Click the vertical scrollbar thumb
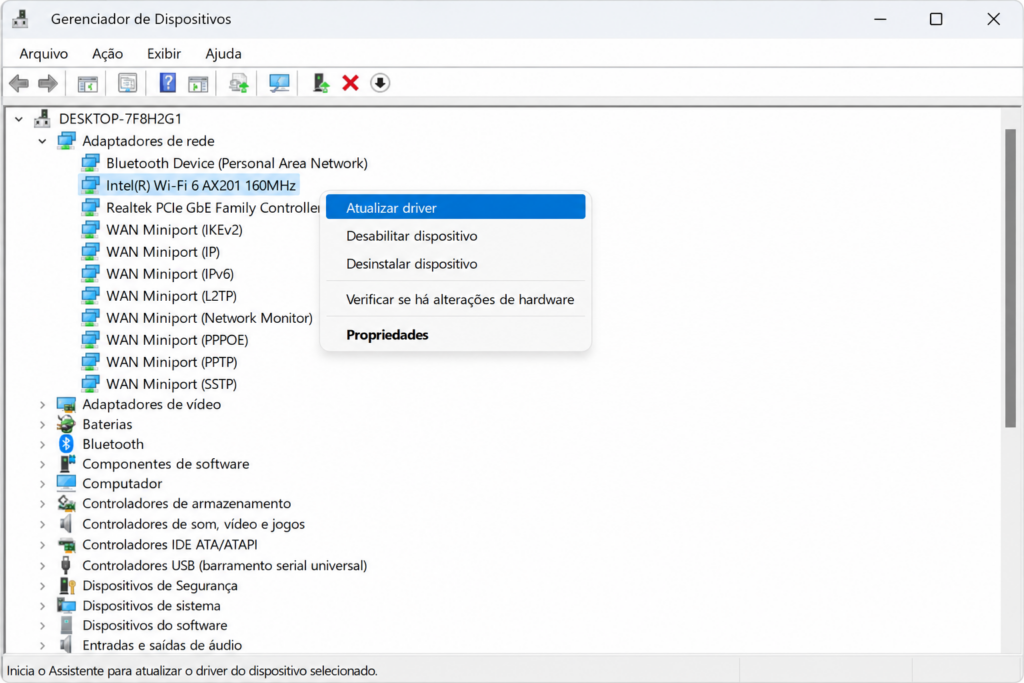Image resolution: width=1024 pixels, height=683 pixels. (1010, 278)
